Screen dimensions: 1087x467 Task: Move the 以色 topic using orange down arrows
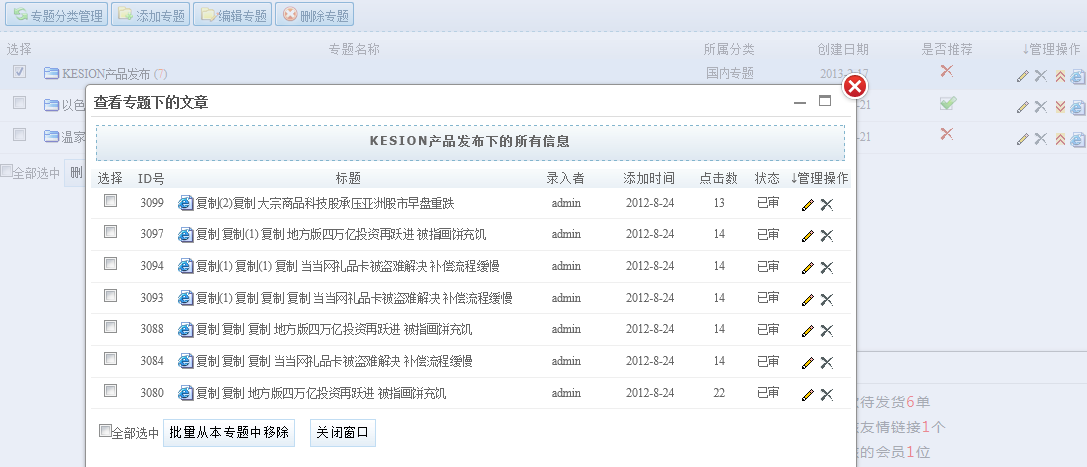pos(1060,107)
